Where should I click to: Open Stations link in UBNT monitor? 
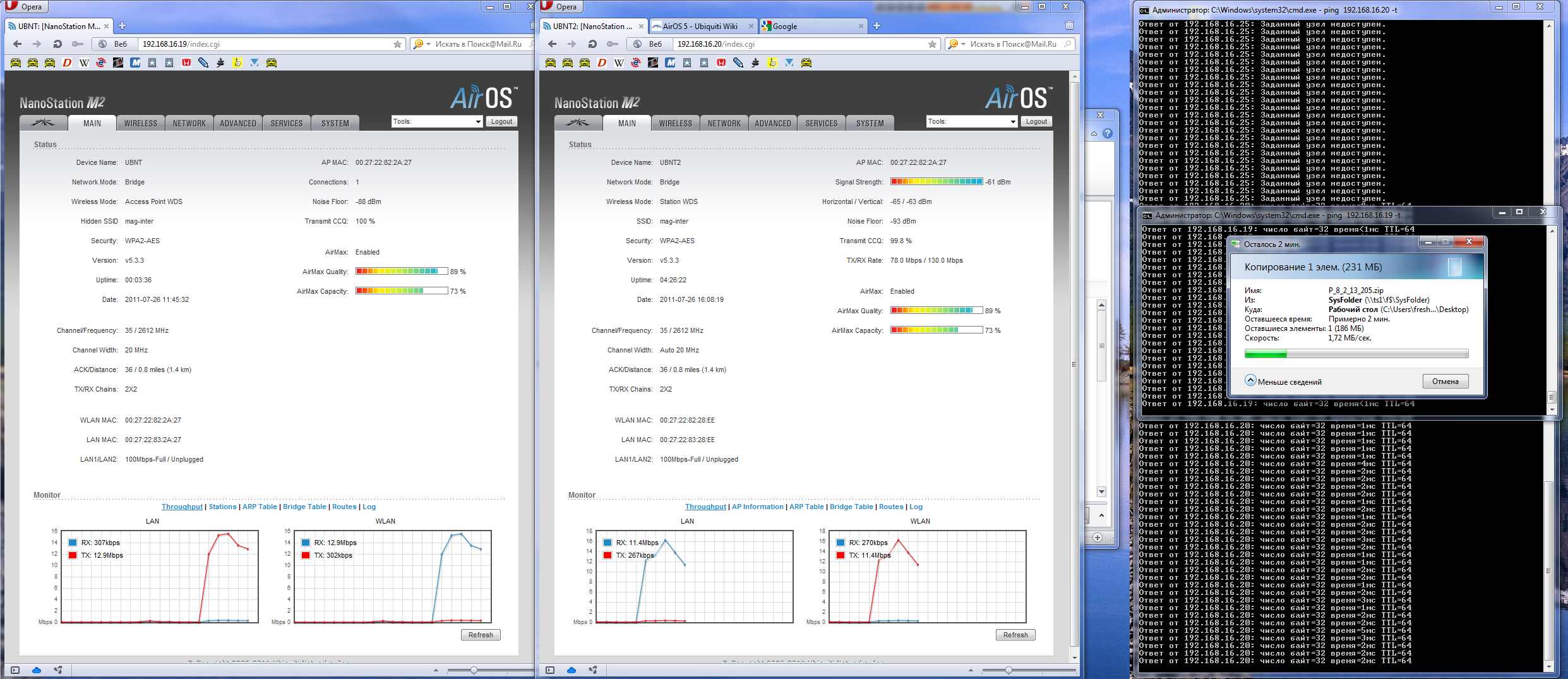[223, 507]
